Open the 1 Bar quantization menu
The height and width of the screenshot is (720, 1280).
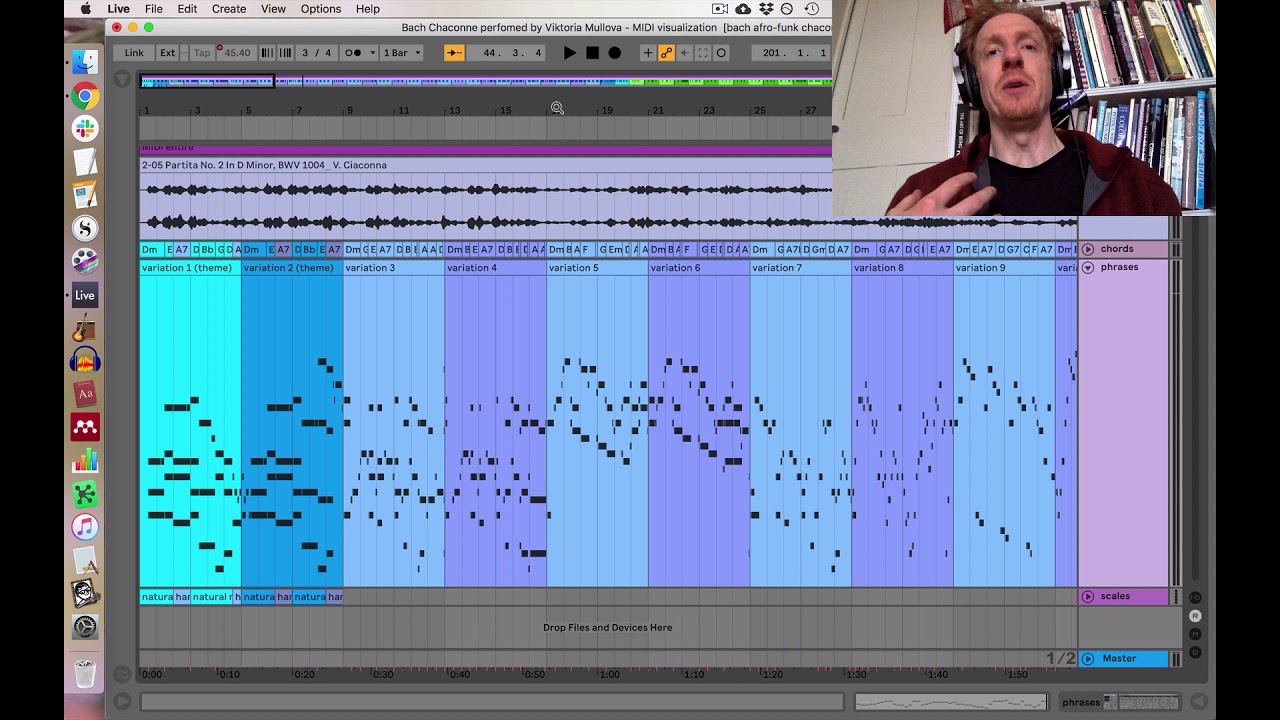403,53
